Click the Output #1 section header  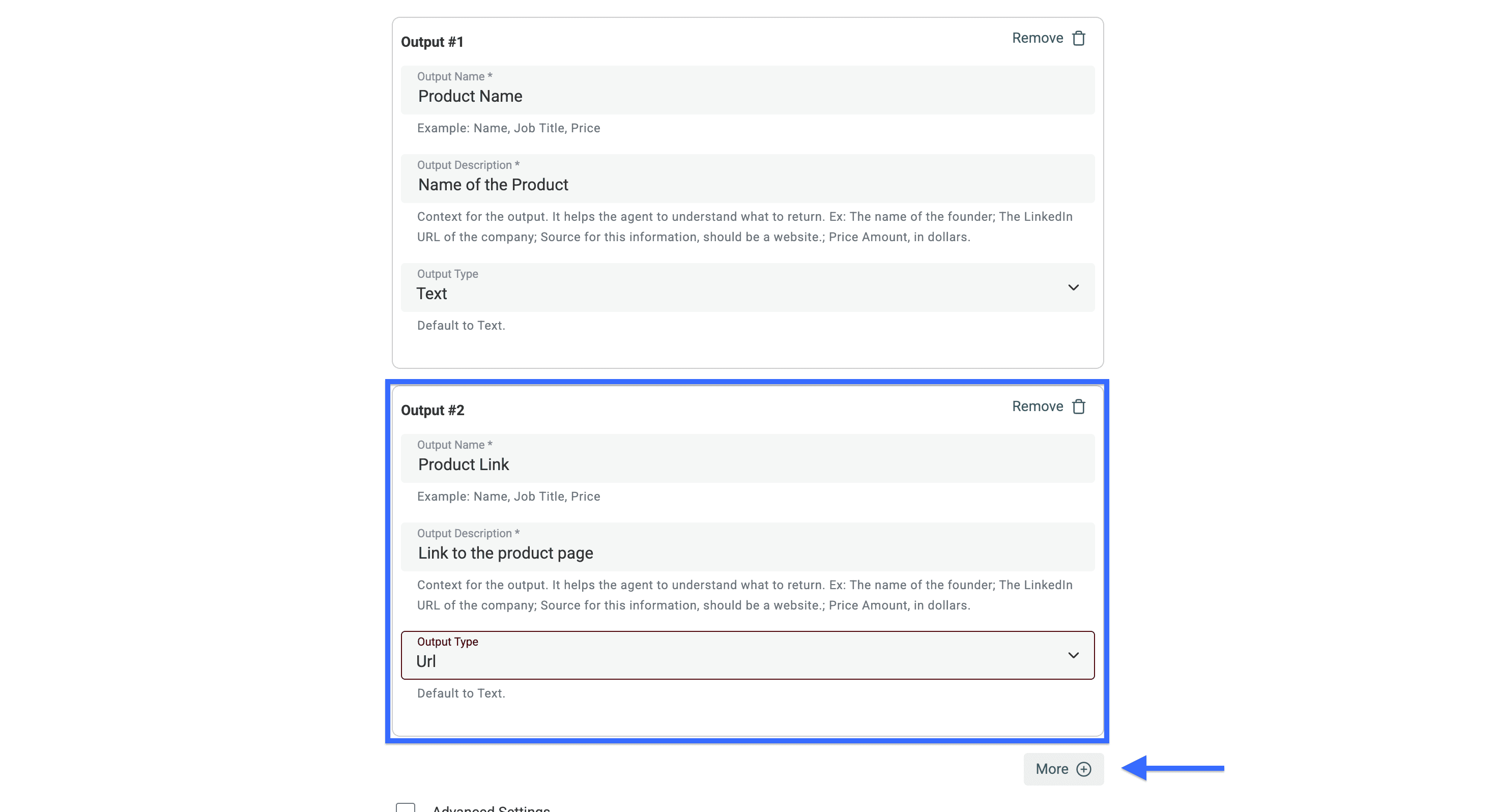point(433,41)
